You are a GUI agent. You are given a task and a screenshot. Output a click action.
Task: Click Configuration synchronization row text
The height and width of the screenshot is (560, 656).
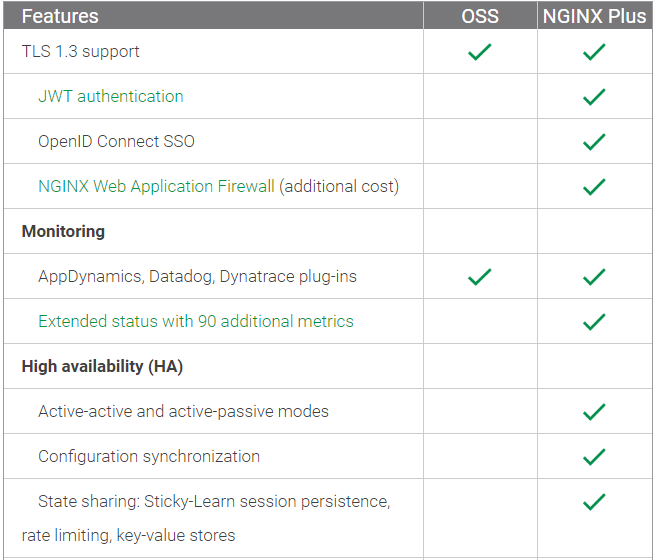149,456
